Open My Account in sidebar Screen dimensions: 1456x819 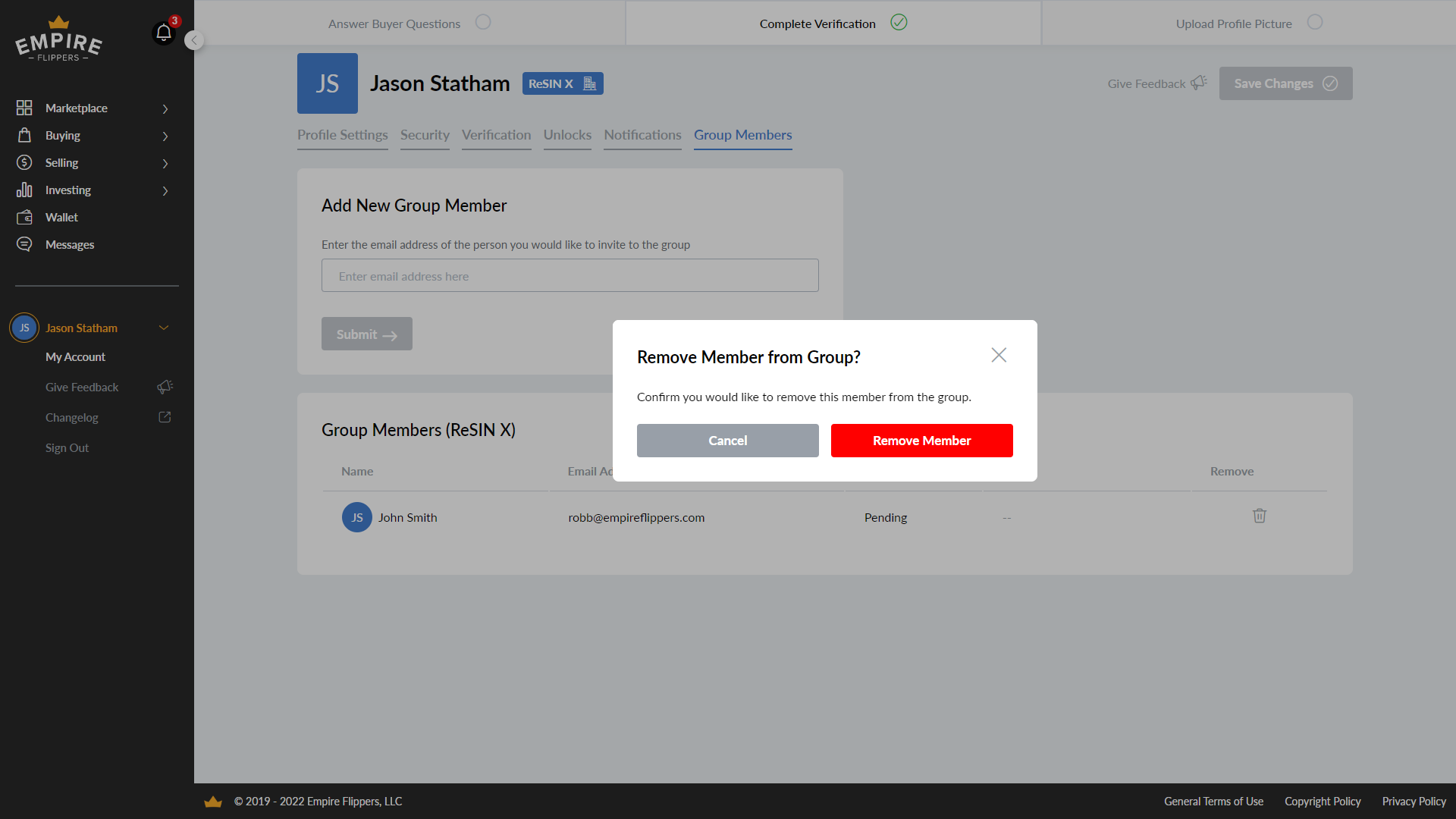75,356
